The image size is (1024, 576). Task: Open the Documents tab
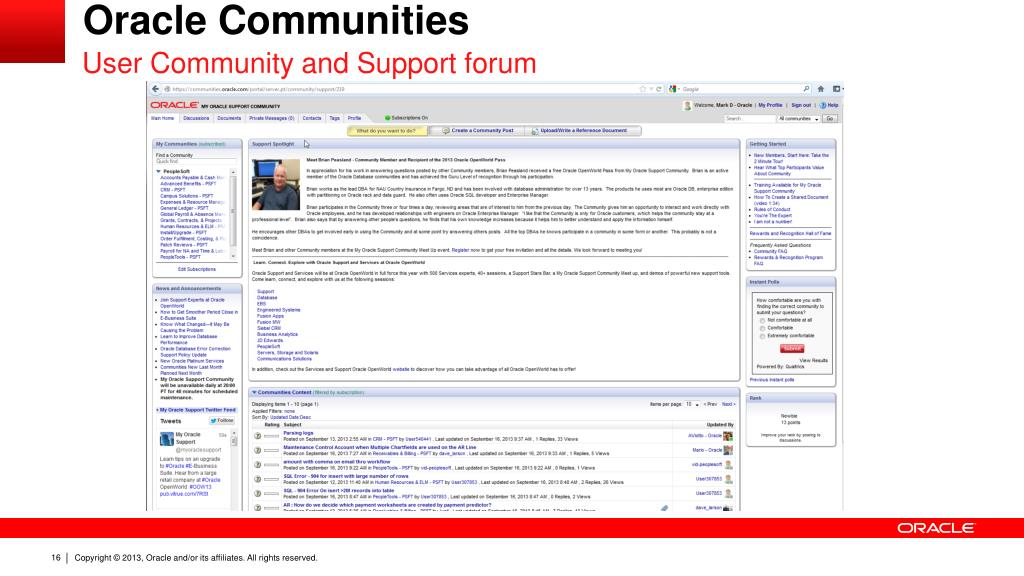pos(229,118)
